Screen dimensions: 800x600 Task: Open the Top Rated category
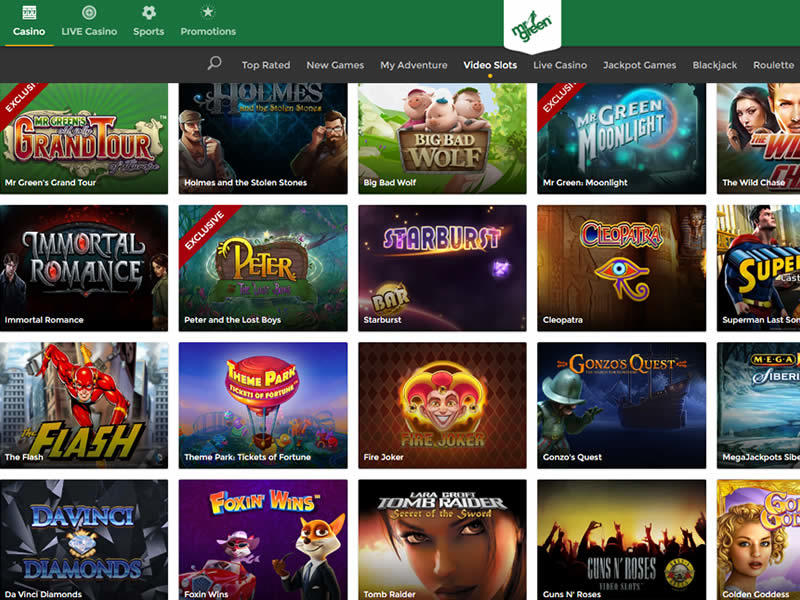(x=266, y=65)
